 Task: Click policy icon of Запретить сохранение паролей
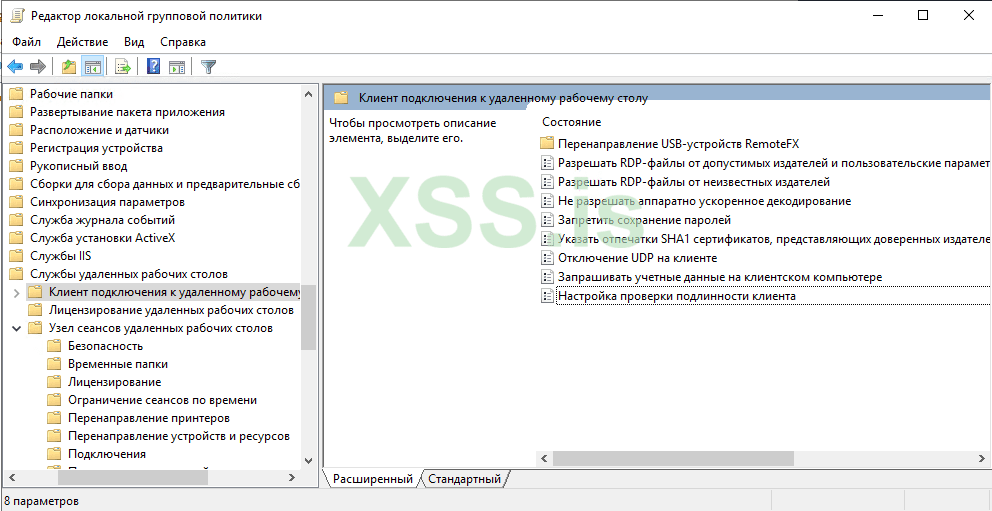pos(547,220)
